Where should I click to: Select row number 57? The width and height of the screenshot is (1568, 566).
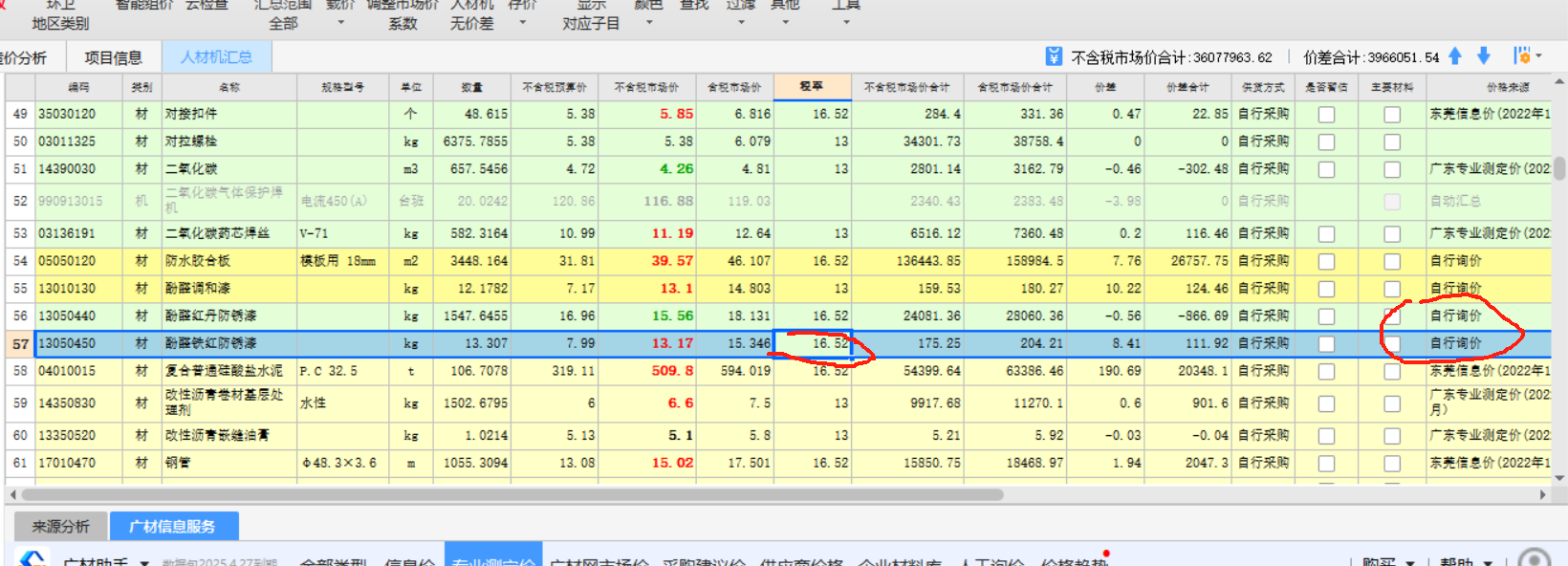[20, 343]
